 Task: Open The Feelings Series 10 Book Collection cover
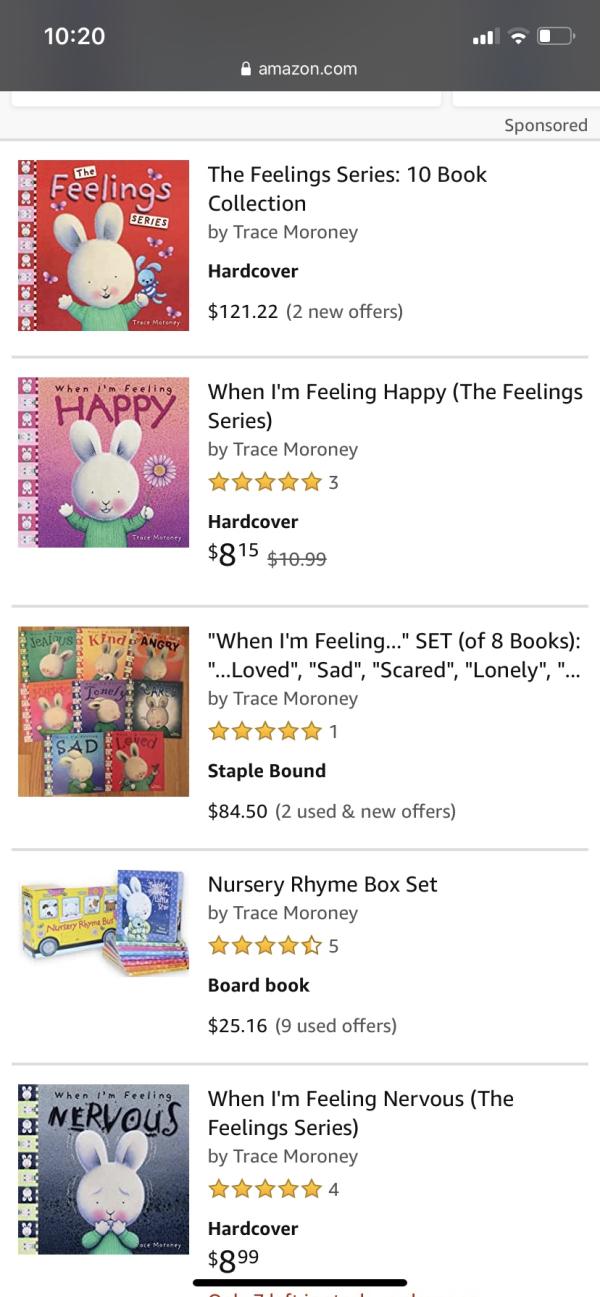[103, 245]
